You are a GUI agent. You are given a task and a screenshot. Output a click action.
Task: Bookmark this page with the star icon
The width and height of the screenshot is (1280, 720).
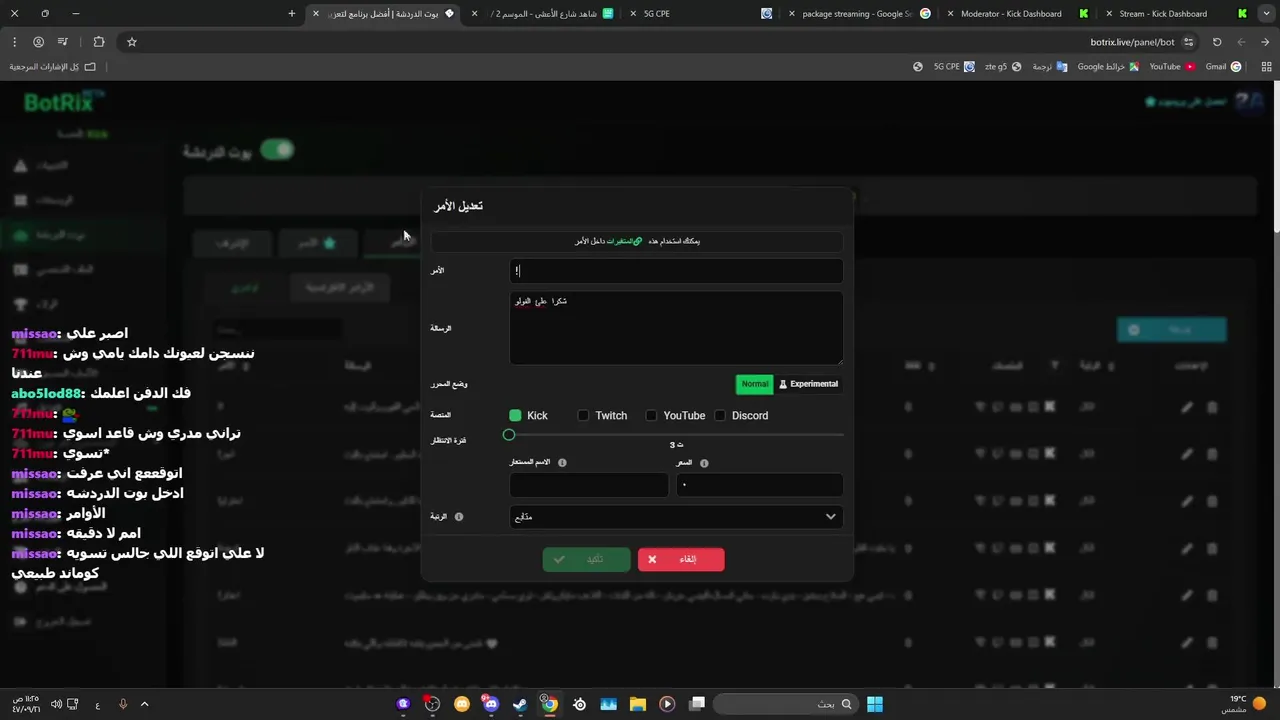(x=131, y=42)
